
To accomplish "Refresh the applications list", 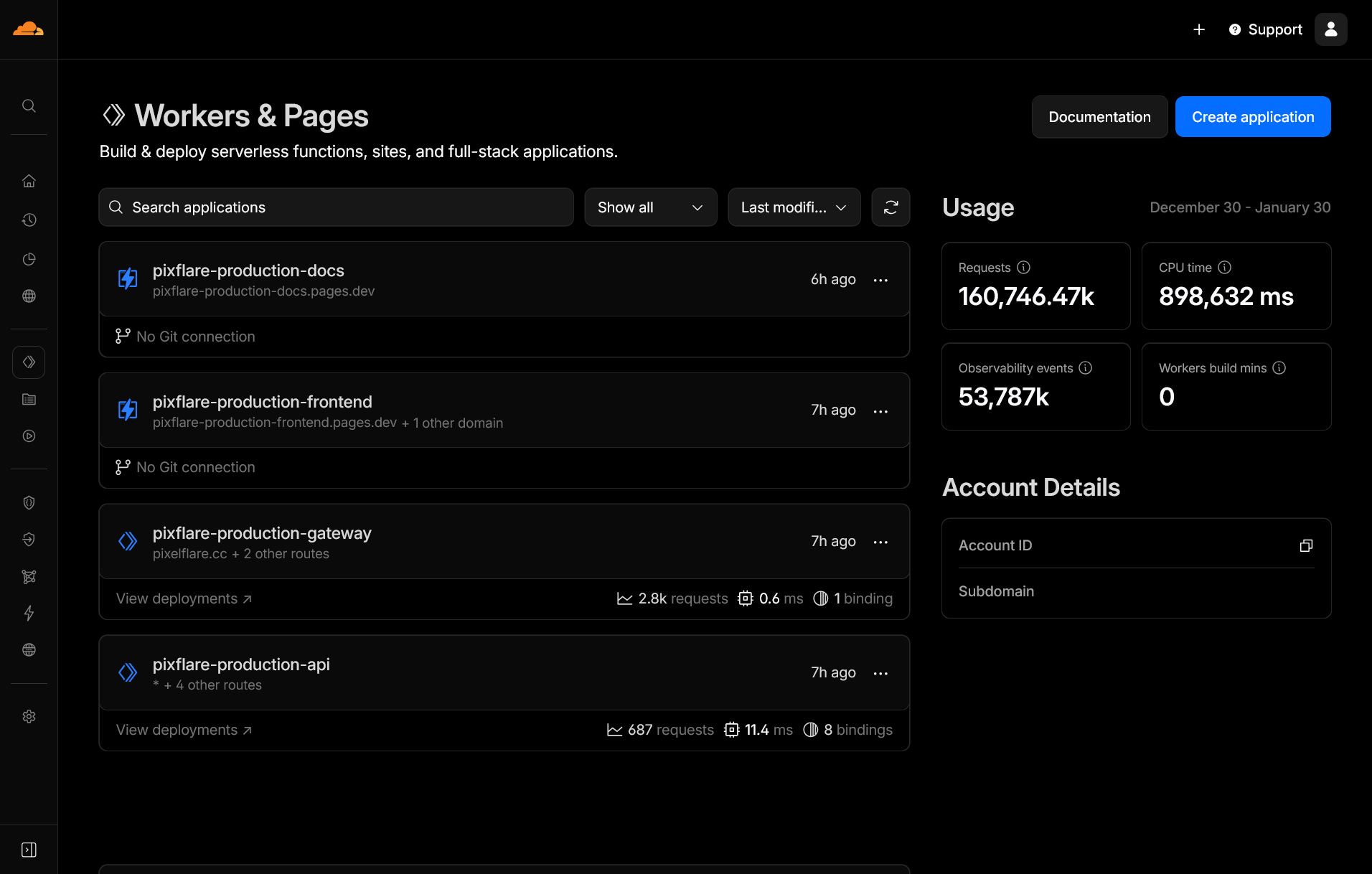I will 891,207.
